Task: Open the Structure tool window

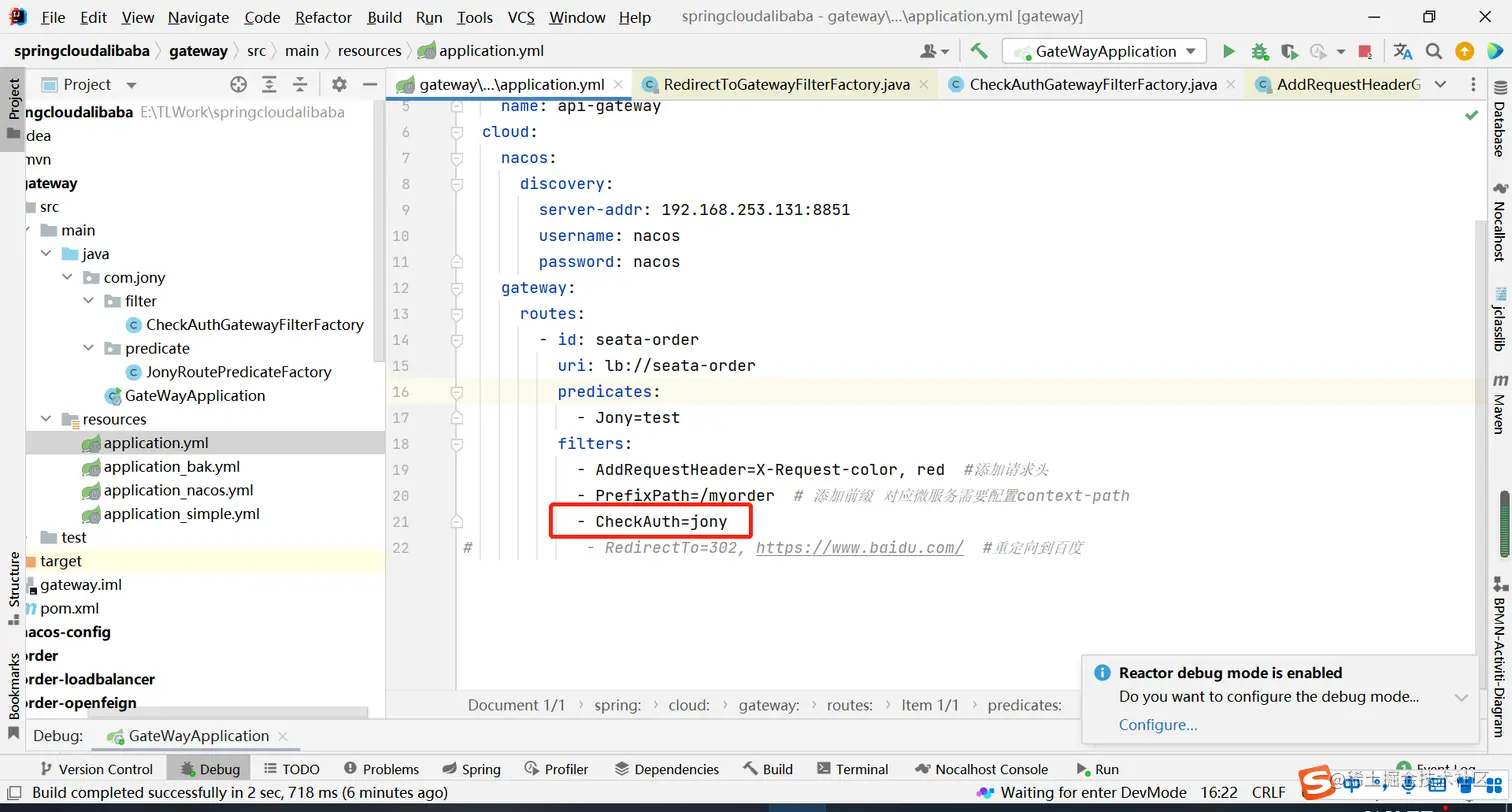Action: [13, 588]
